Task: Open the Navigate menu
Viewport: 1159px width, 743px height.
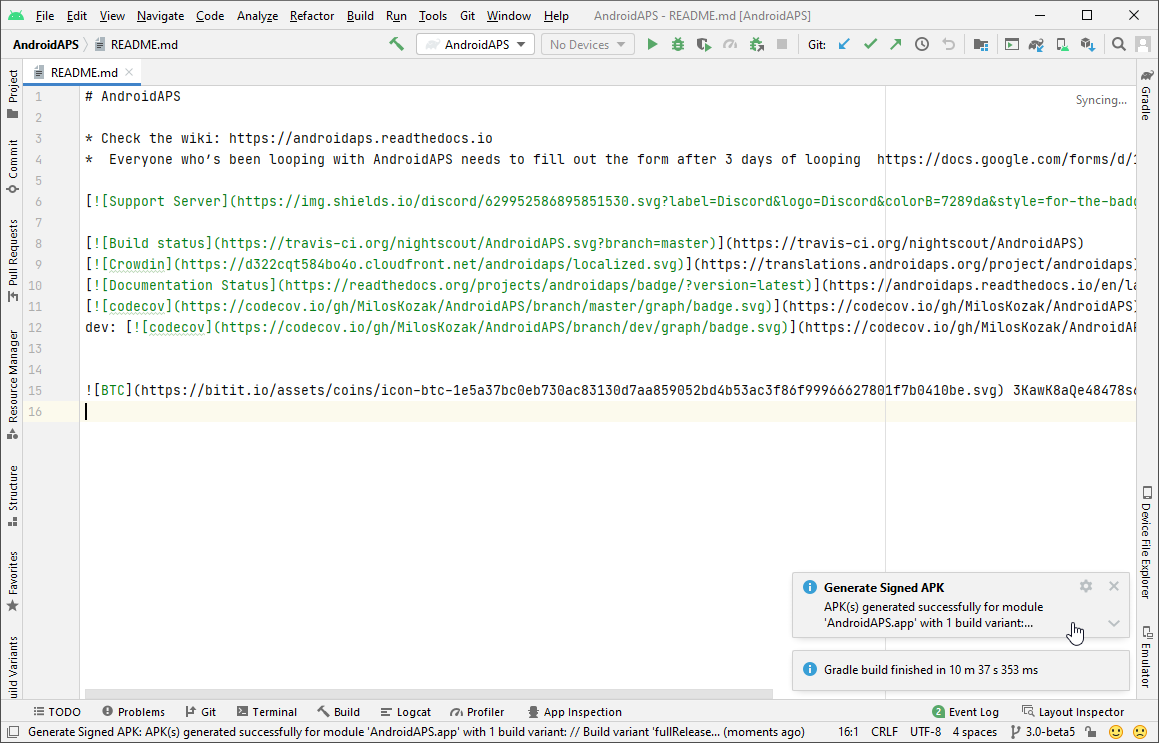Action: tap(160, 16)
